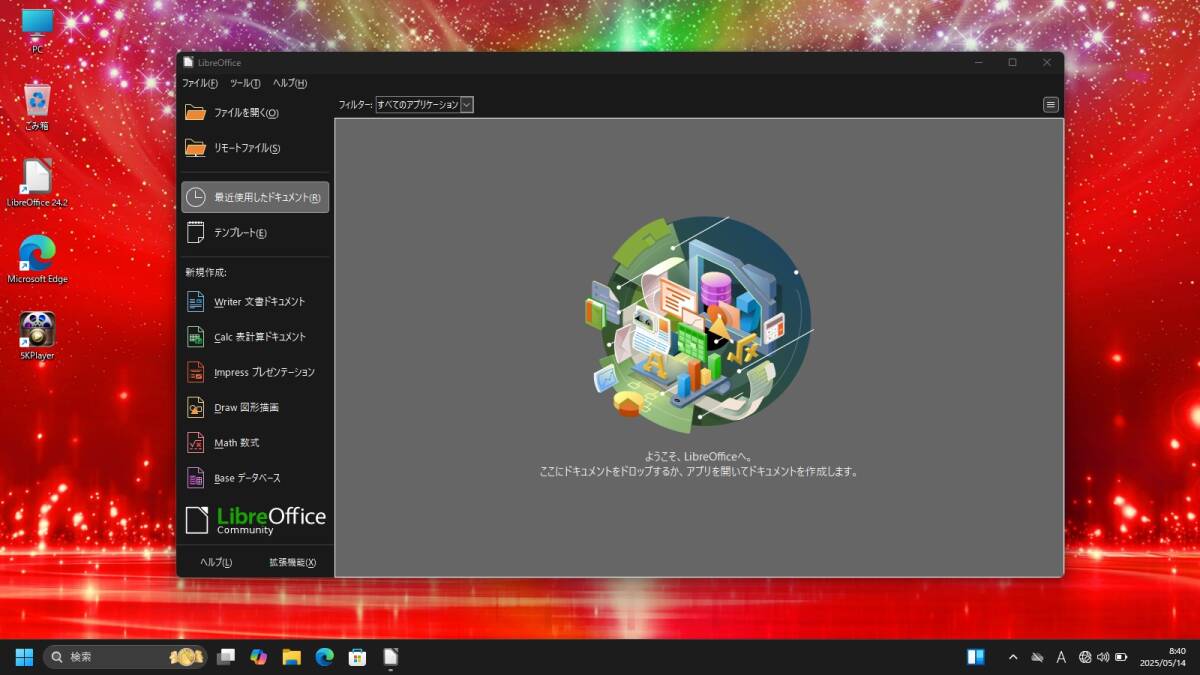Viewport: 1200px width, 675px height.
Task: Open File Explorer from the taskbar
Action: [x=291, y=657]
